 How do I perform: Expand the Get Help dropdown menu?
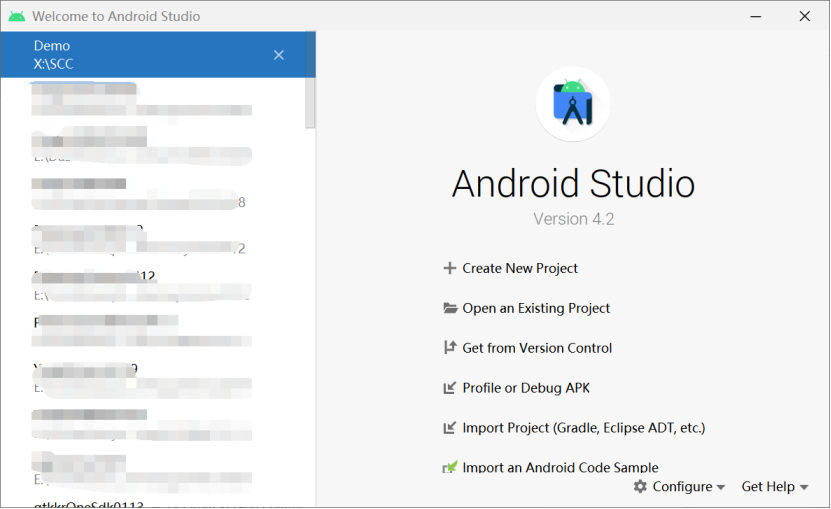[x=775, y=486]
